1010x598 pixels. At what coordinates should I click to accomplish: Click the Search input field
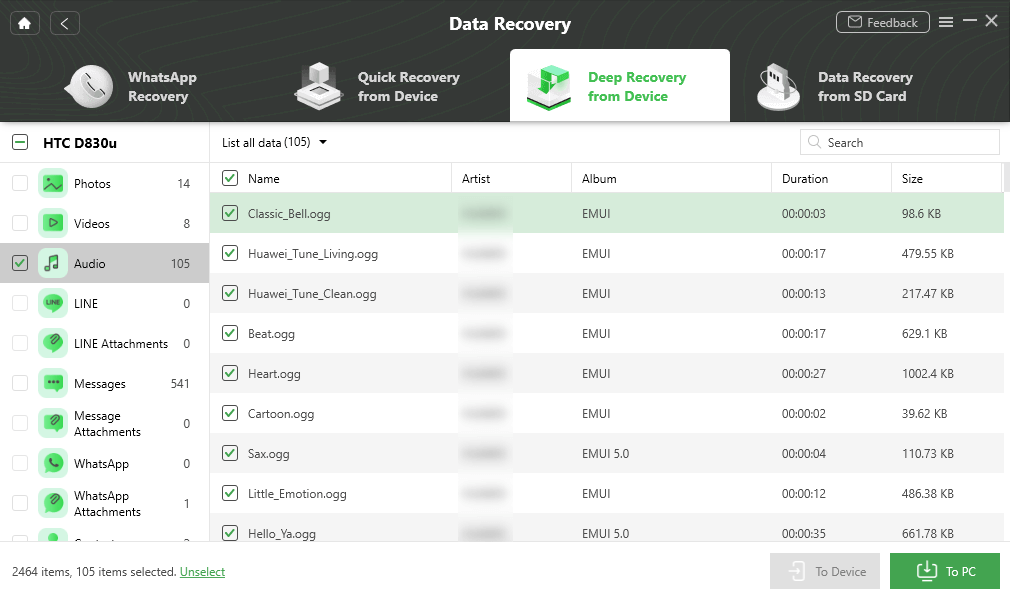point(900,142)
